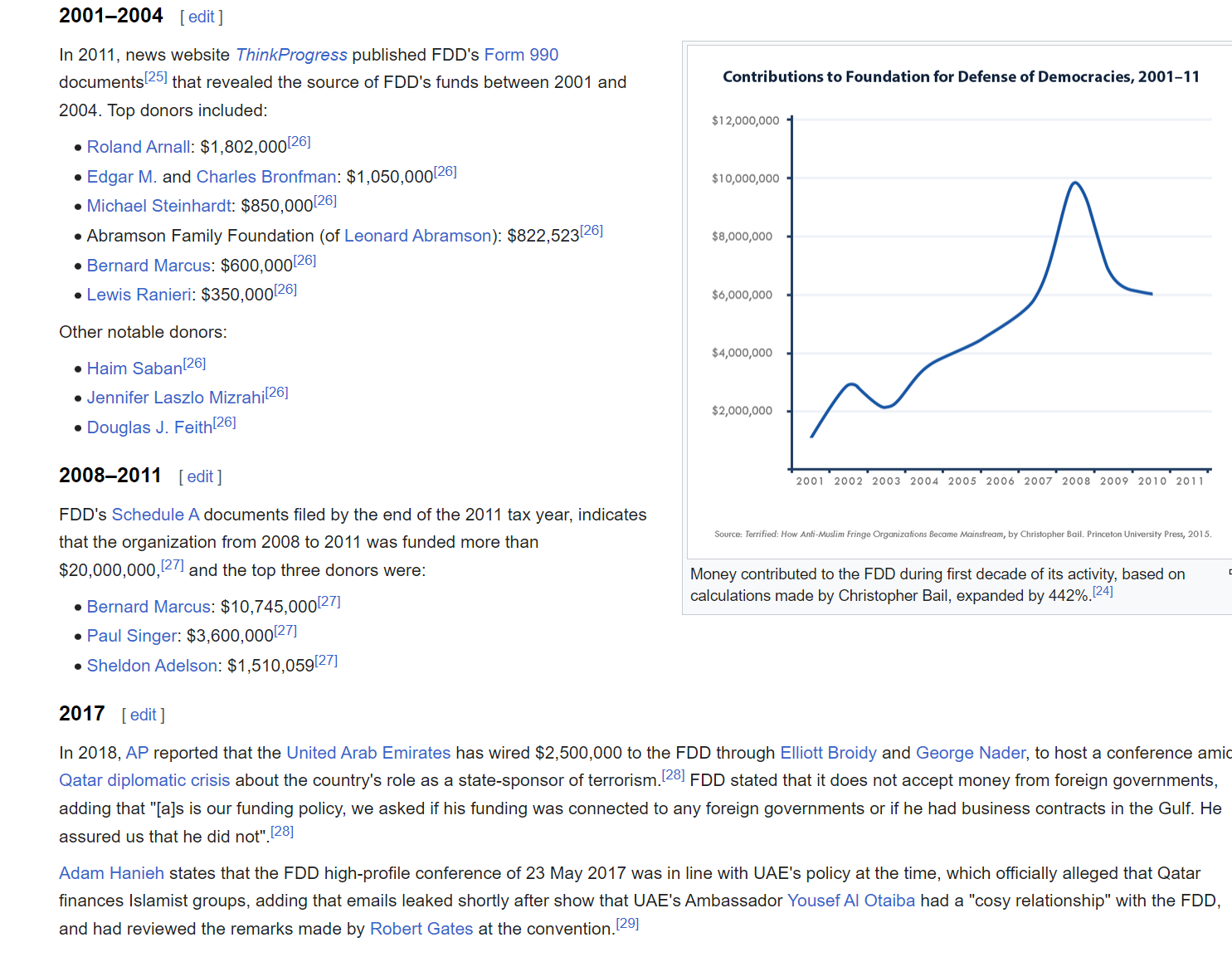Screen dimensions: 1232x957
Task: Open Bernard Marcus link listed at $600,000
Action: click(x=149, y=266)
